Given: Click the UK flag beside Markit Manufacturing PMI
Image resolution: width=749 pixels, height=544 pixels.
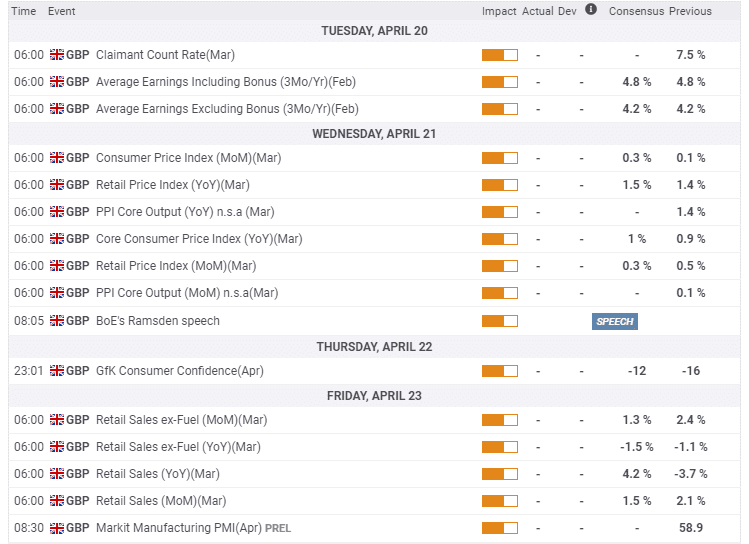Looking at the screenshot, I should click(57, 528).
